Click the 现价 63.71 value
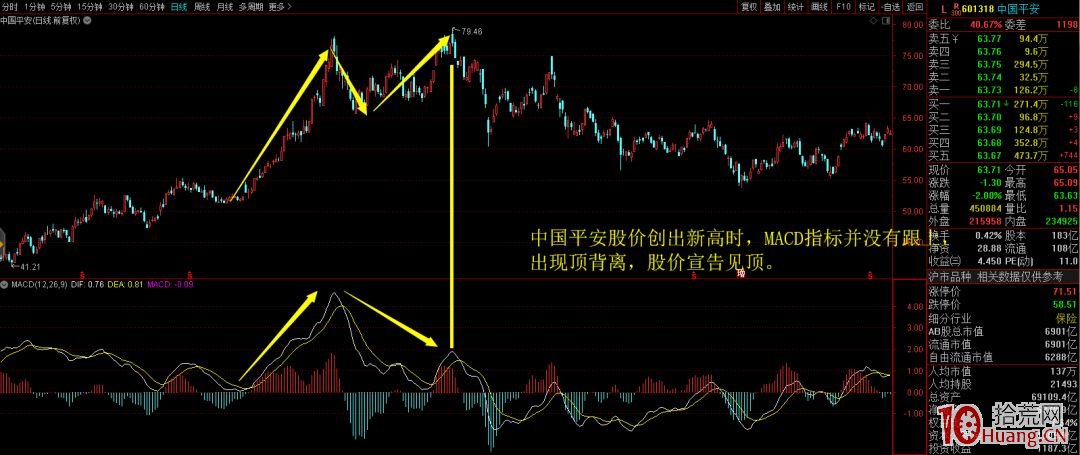1080x455 pixels. pyautogui.click(x=988, y=169)
